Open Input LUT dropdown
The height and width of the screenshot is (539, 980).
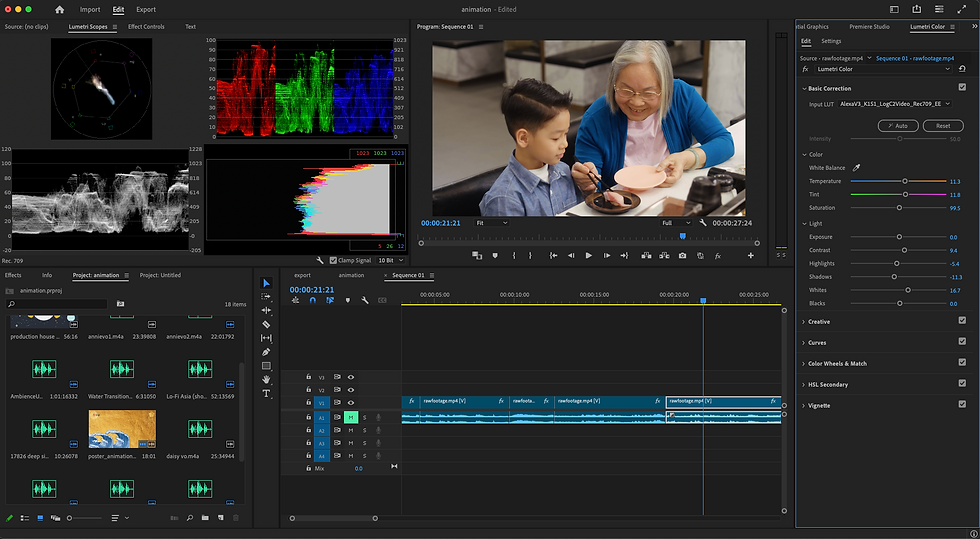coord(894,104)
